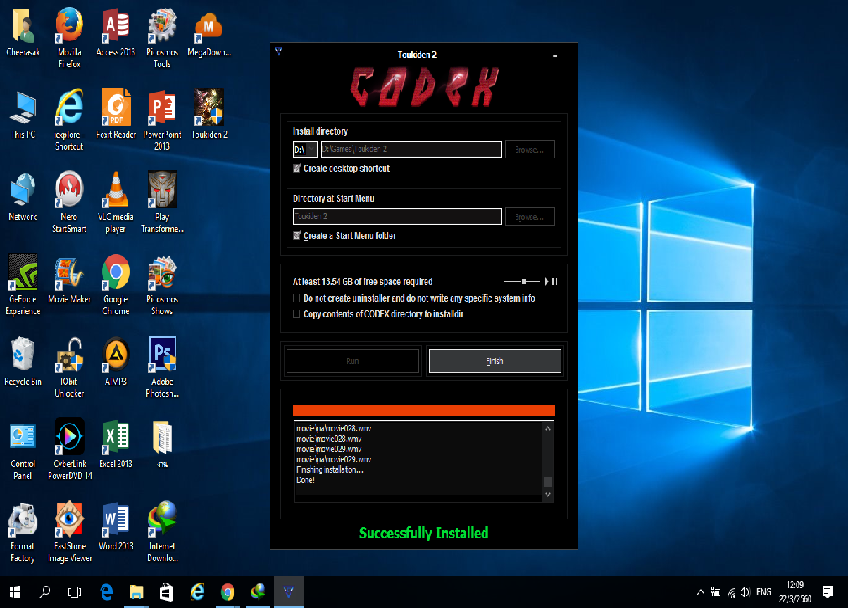Open the This PC desktop icon

(x=23, y=115)
